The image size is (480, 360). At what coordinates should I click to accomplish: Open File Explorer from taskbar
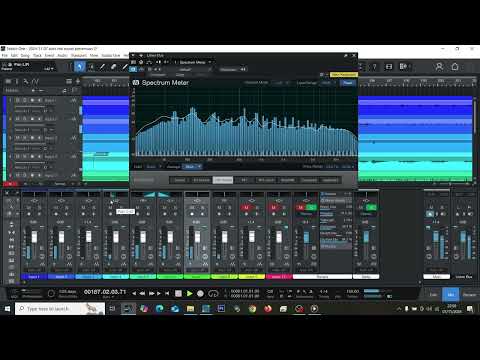pyautogui.click(x=190, y=309)
